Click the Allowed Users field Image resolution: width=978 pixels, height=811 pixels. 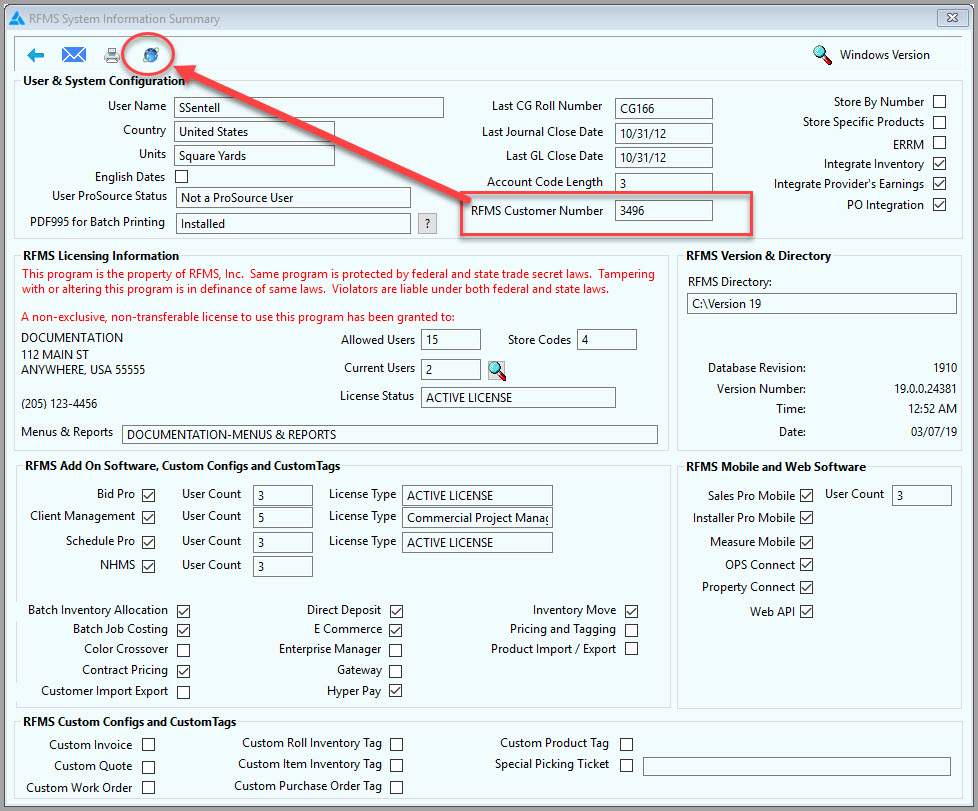click(x=451, y=339)
